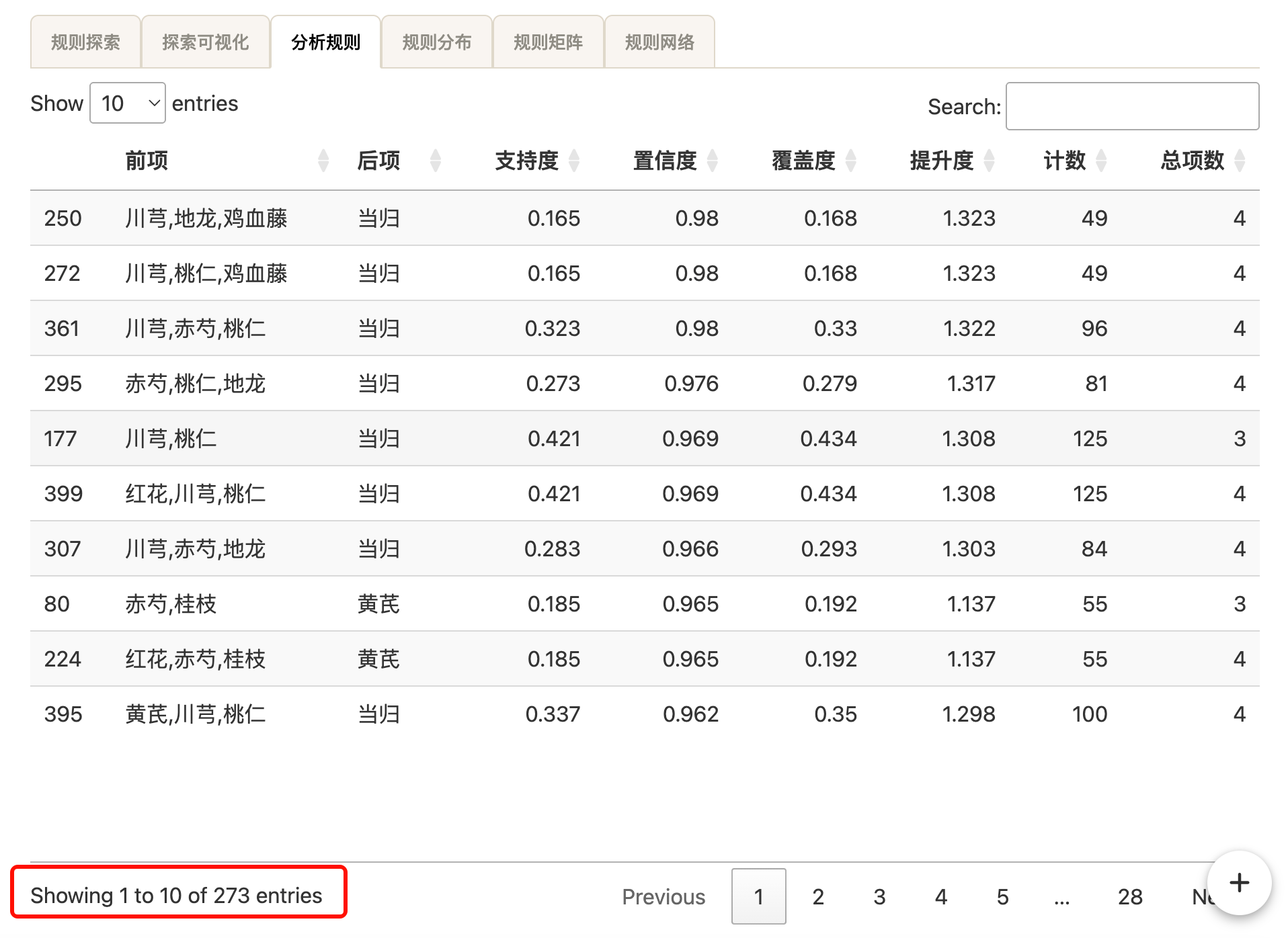Click row number 361
Screen dimensions: 1288x938
[x=62, y=329]
